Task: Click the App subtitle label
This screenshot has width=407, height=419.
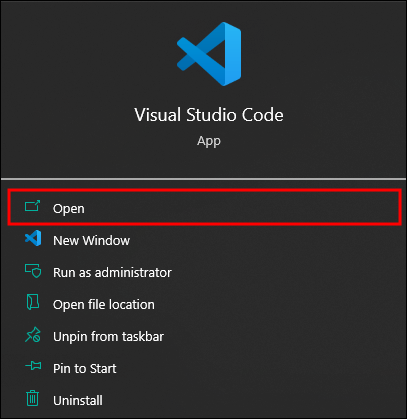Action: pos(209,141)
